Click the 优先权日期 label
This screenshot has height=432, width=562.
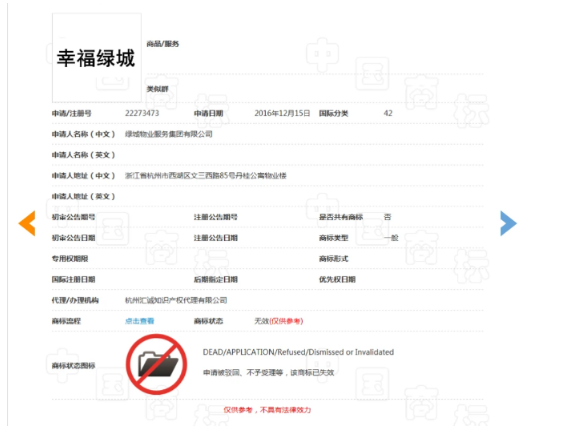[337, 280]
